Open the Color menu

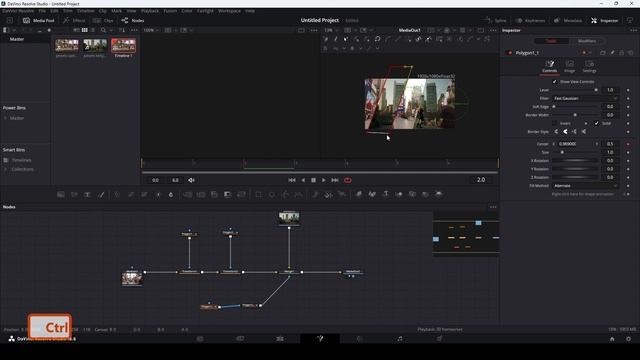(x=187, y=11)
